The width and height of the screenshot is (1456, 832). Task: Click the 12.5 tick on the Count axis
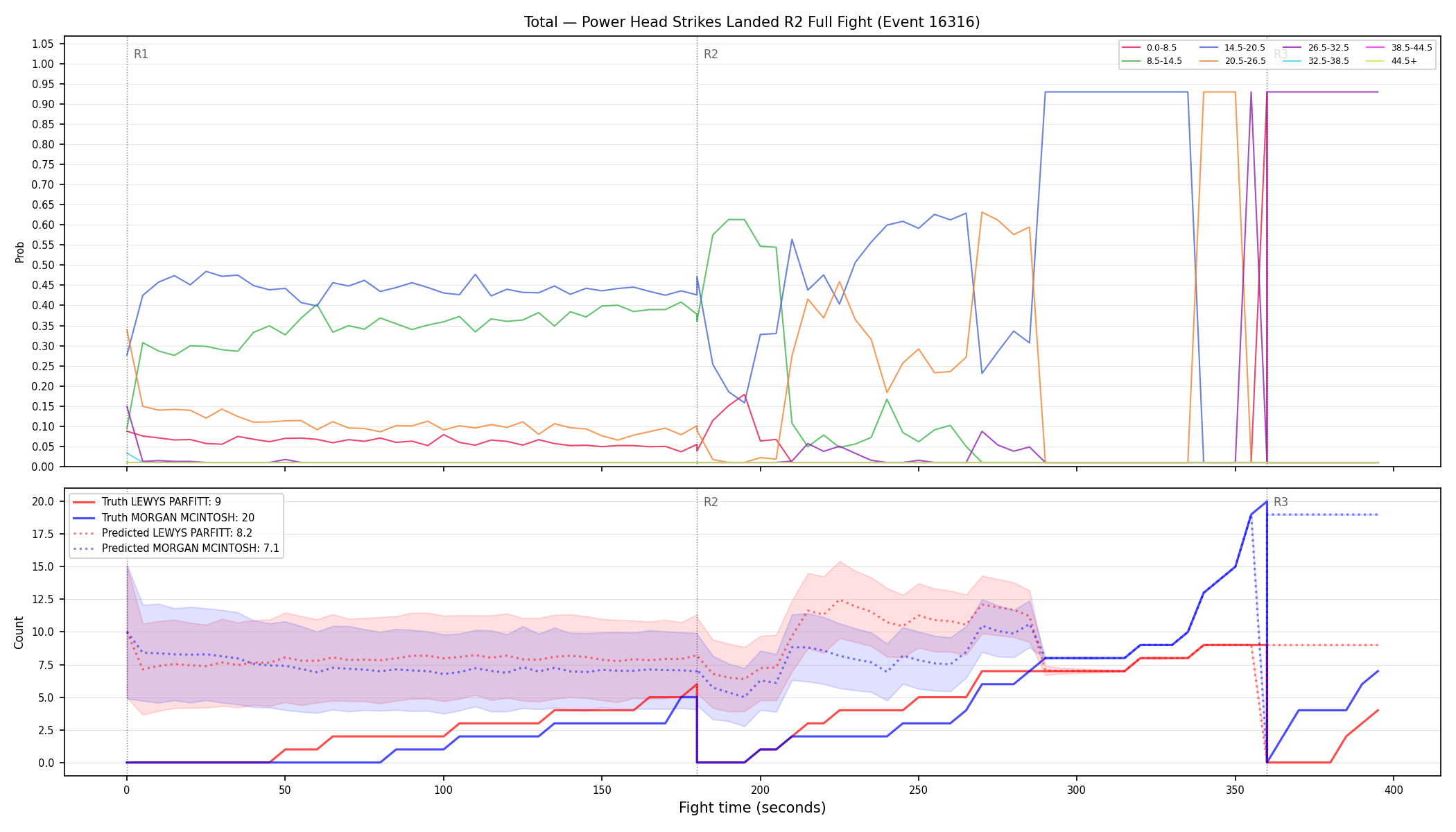pos(42,599)
